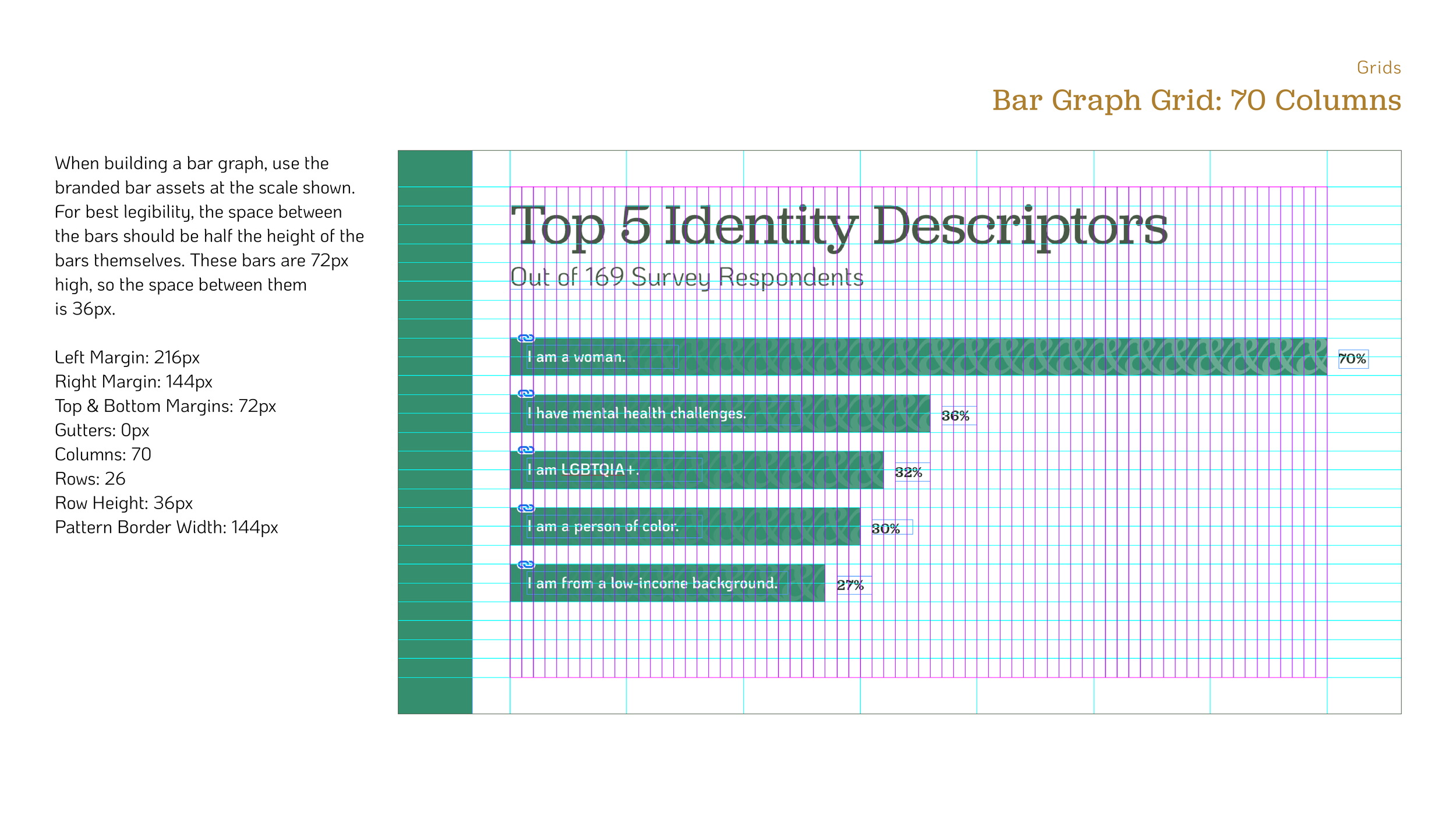Select the 'I am a woman.' text frame
The width and height of the screenshot is (1456, 819).
coord(576,357)
